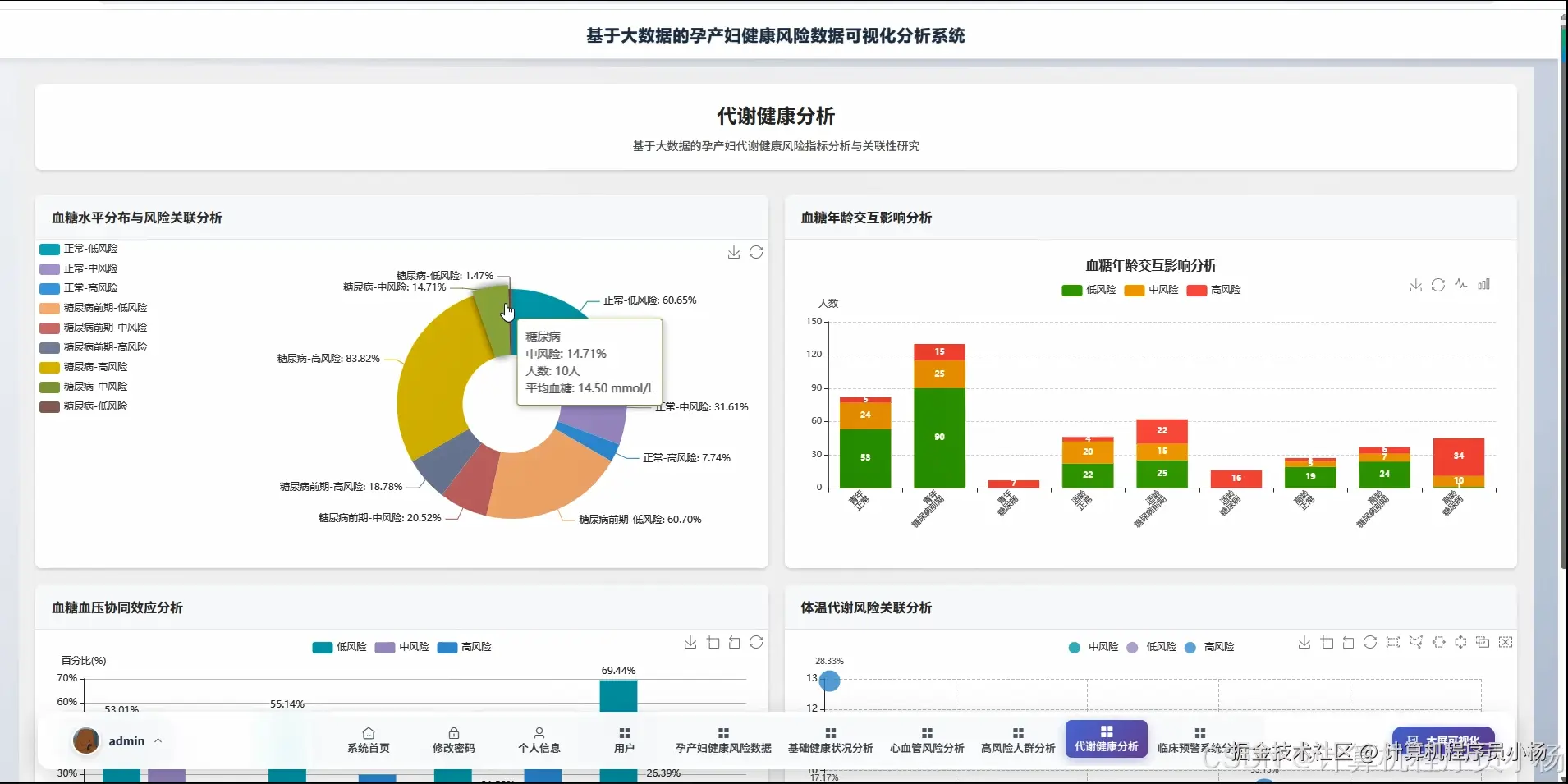Click the green bar segment labeled 90

(939, 438)
